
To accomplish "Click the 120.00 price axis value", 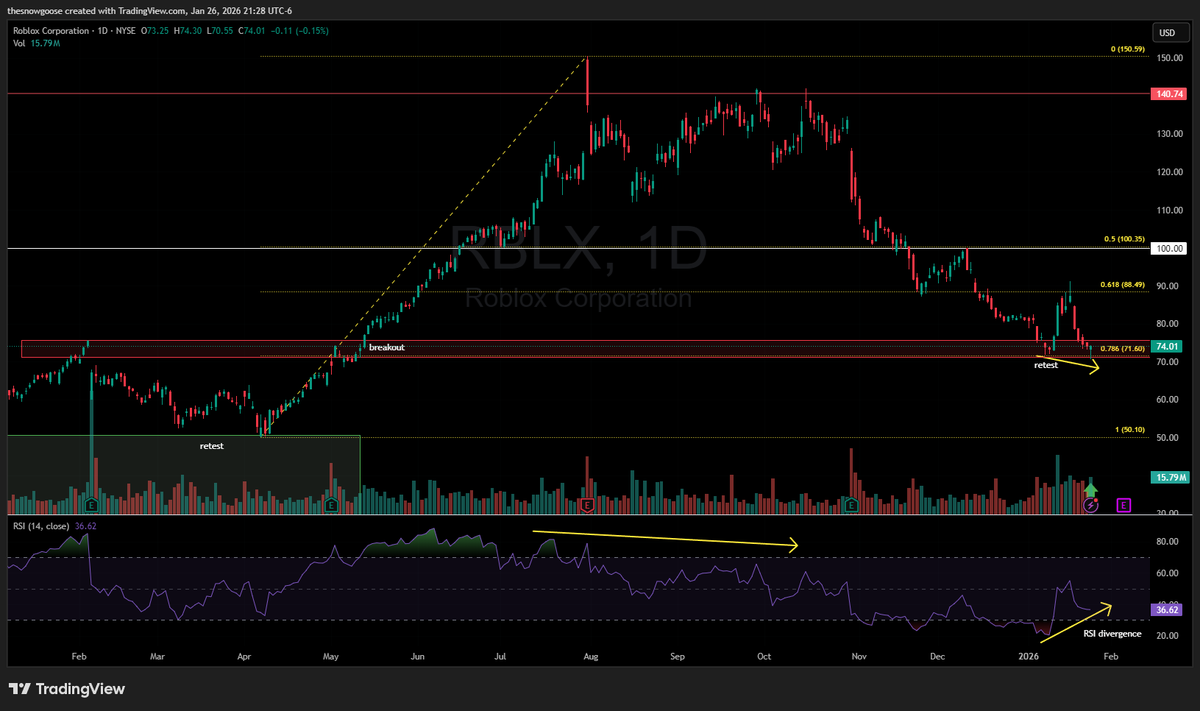I will pyautogui.click(x=1170, y=172).
